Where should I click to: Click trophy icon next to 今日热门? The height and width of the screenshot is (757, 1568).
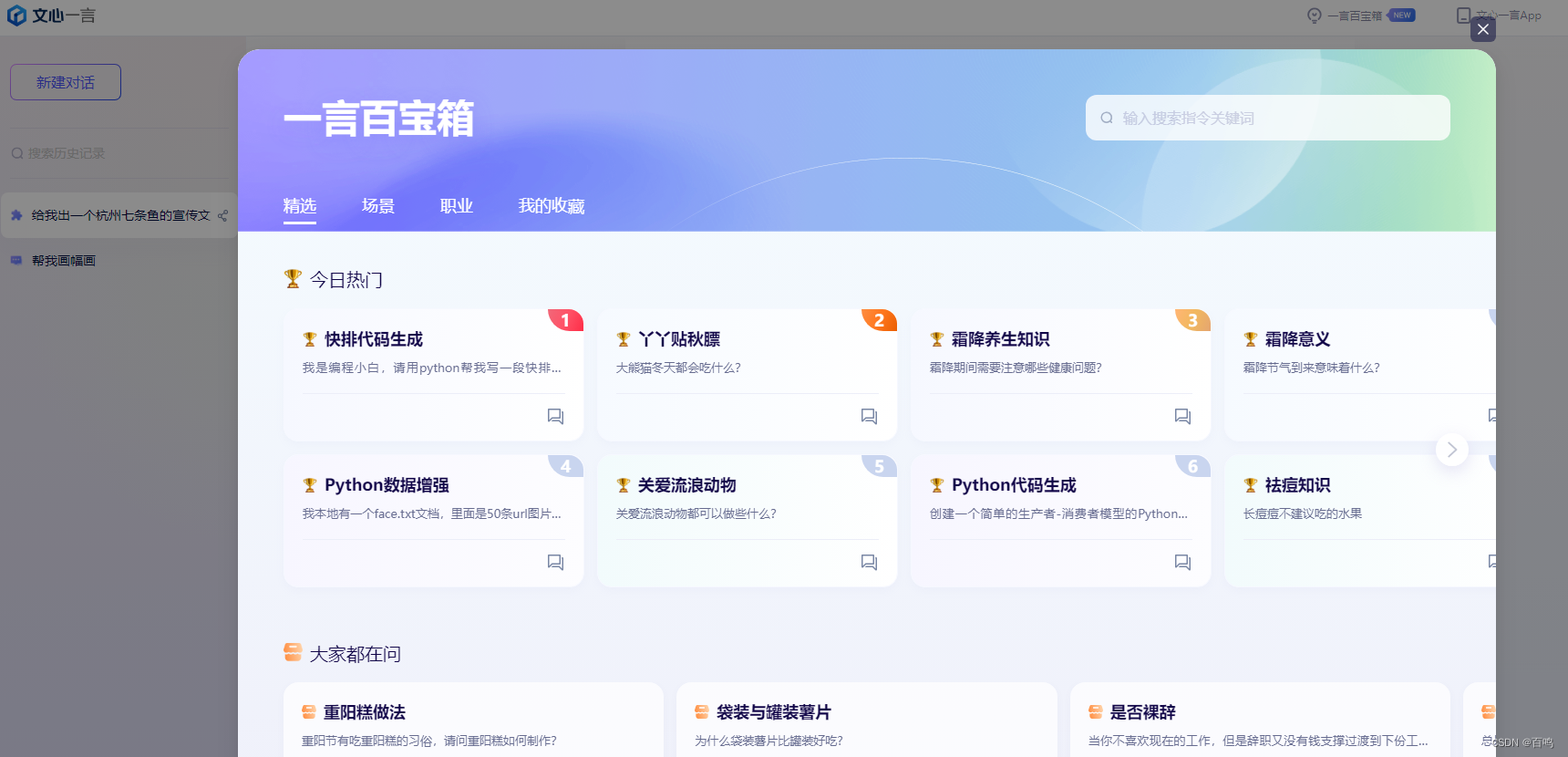pyautogui.click(x=293, y=279)
